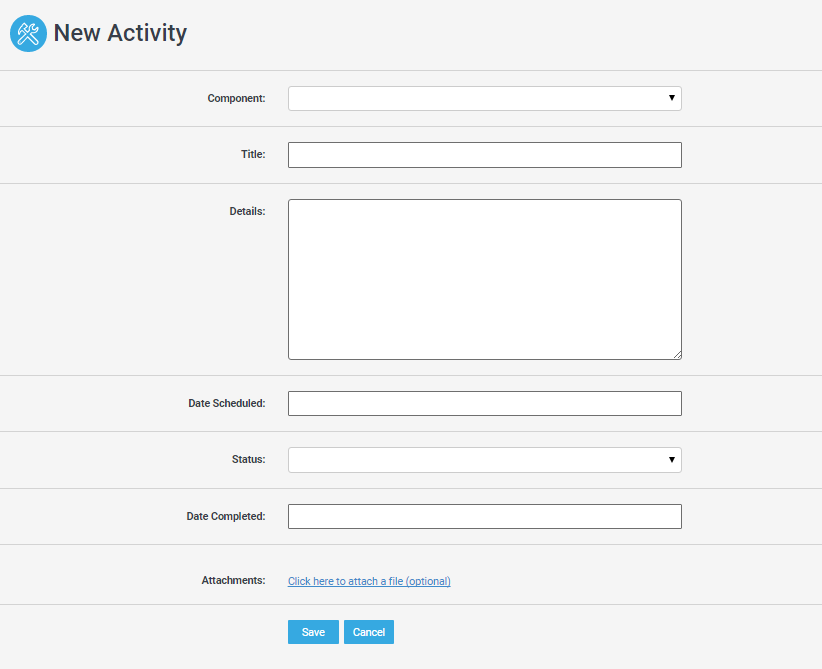Expand the Status dropdown
822x669 pixels.
(484, 460)
